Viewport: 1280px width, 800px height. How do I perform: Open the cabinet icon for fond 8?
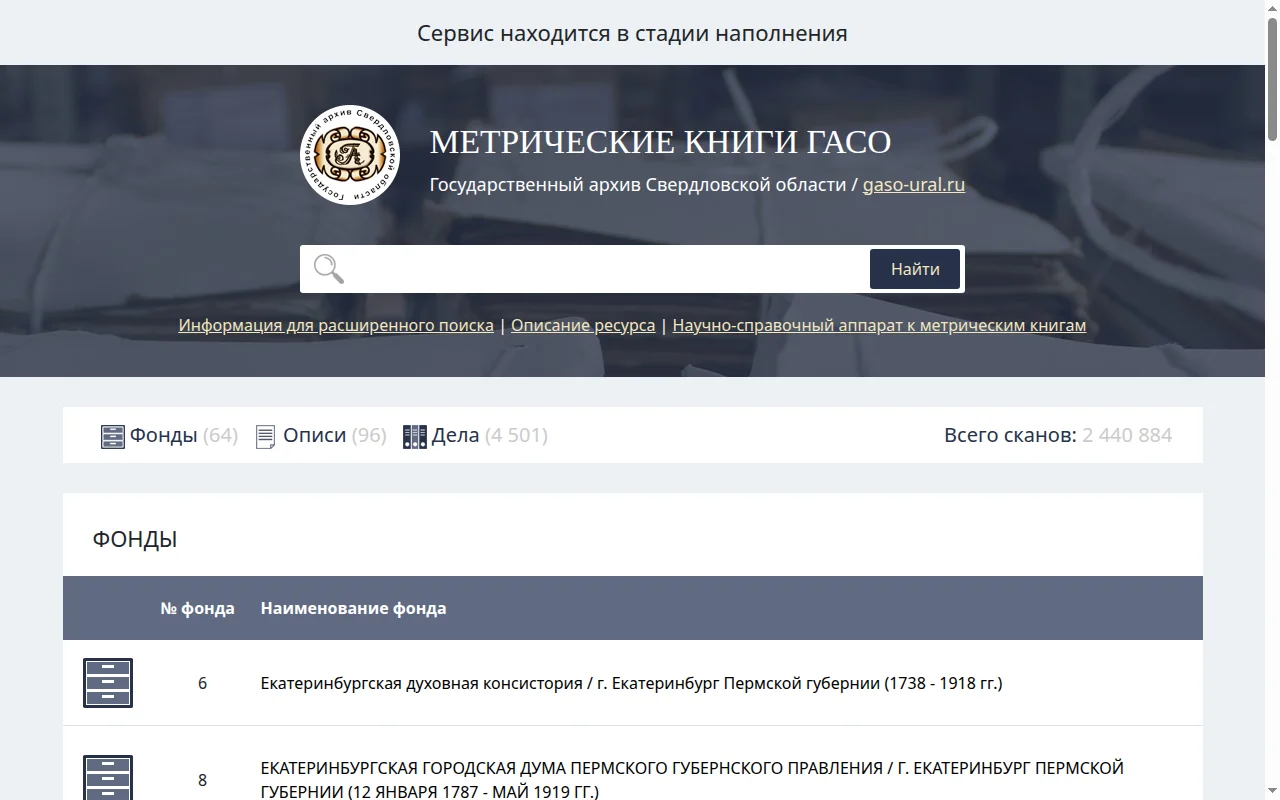coord(108,778)
